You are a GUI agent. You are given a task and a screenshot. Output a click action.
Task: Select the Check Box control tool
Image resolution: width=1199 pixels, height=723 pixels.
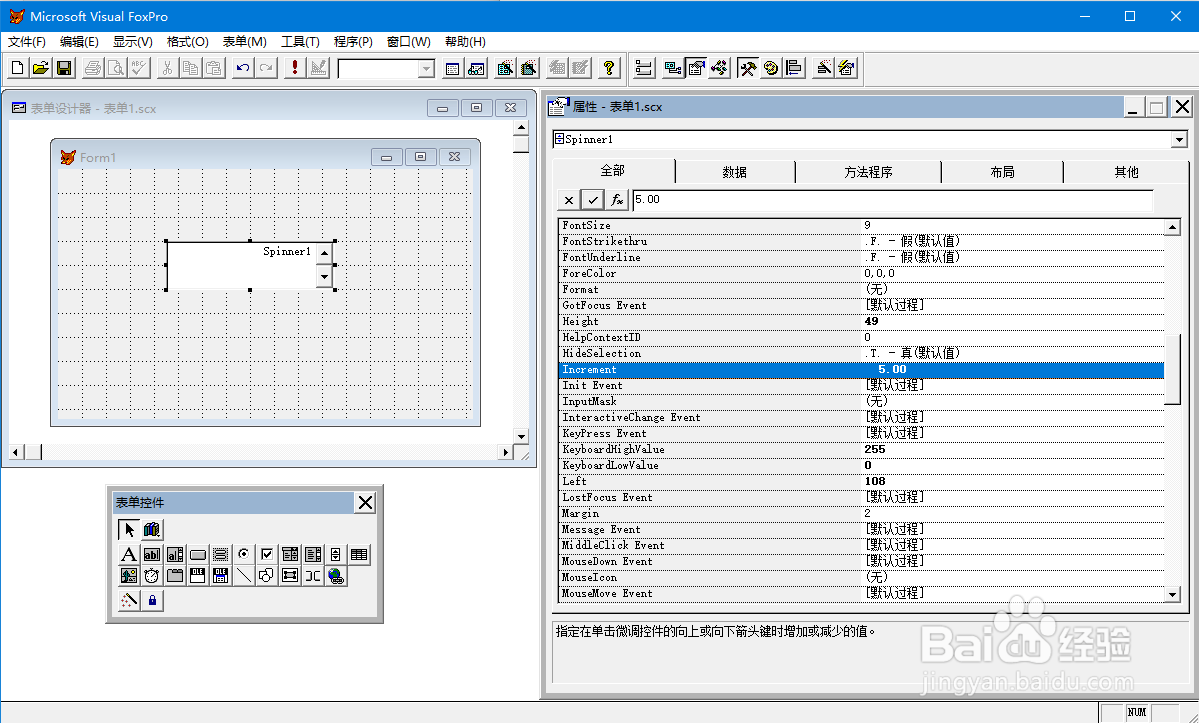(267, 554)
